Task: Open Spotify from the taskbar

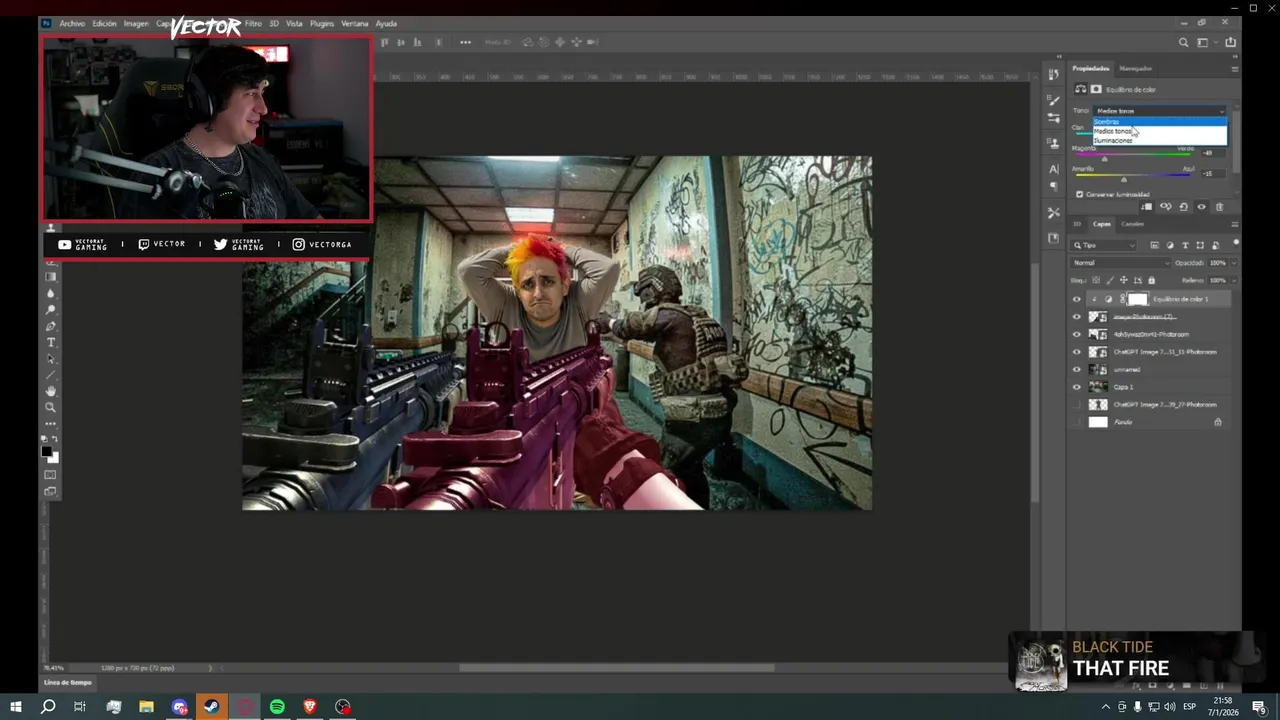Action: [x=277, y=707]
